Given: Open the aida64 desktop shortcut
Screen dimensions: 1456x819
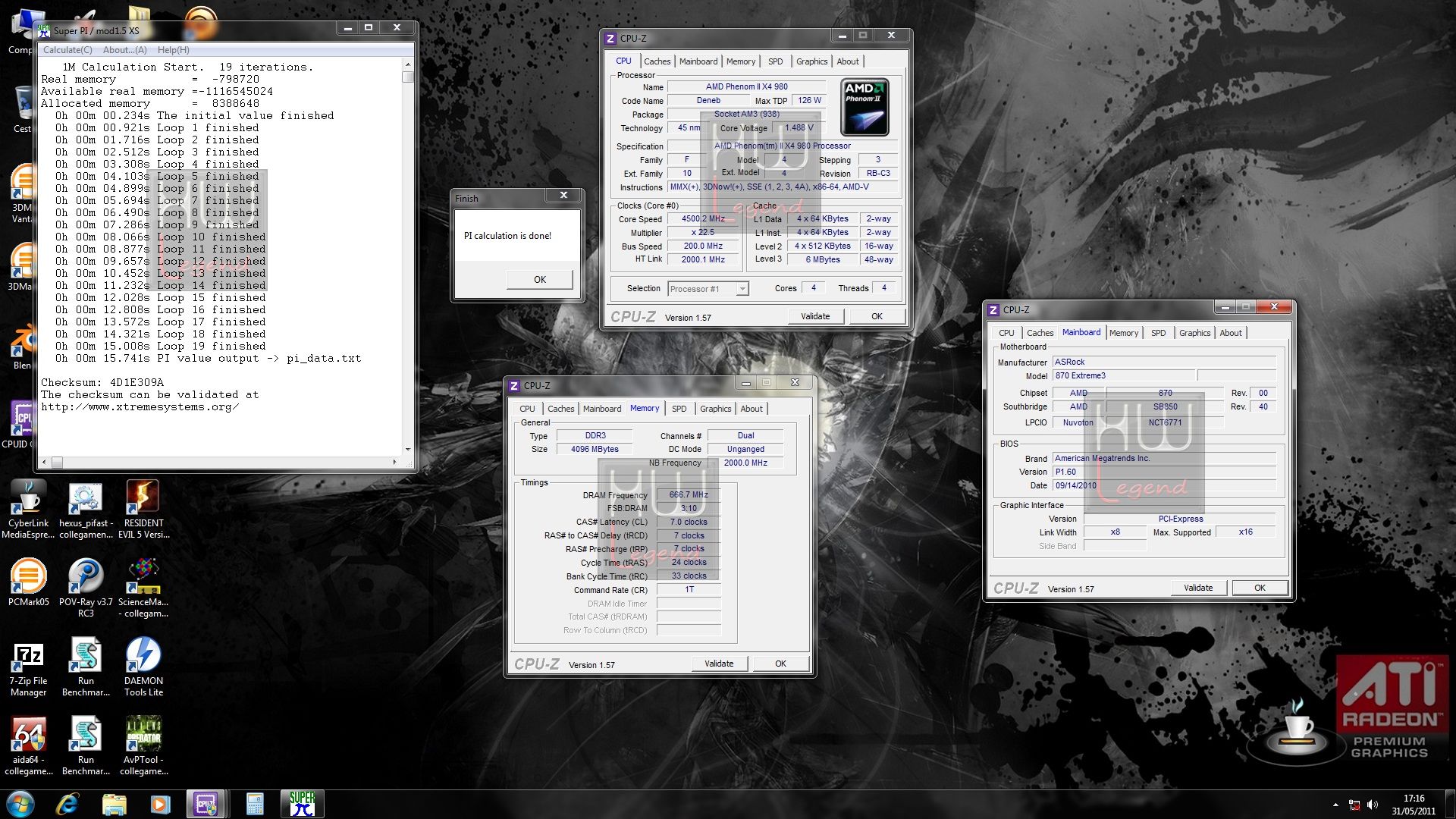Looking at the screenshot, I should coord(28,746).
